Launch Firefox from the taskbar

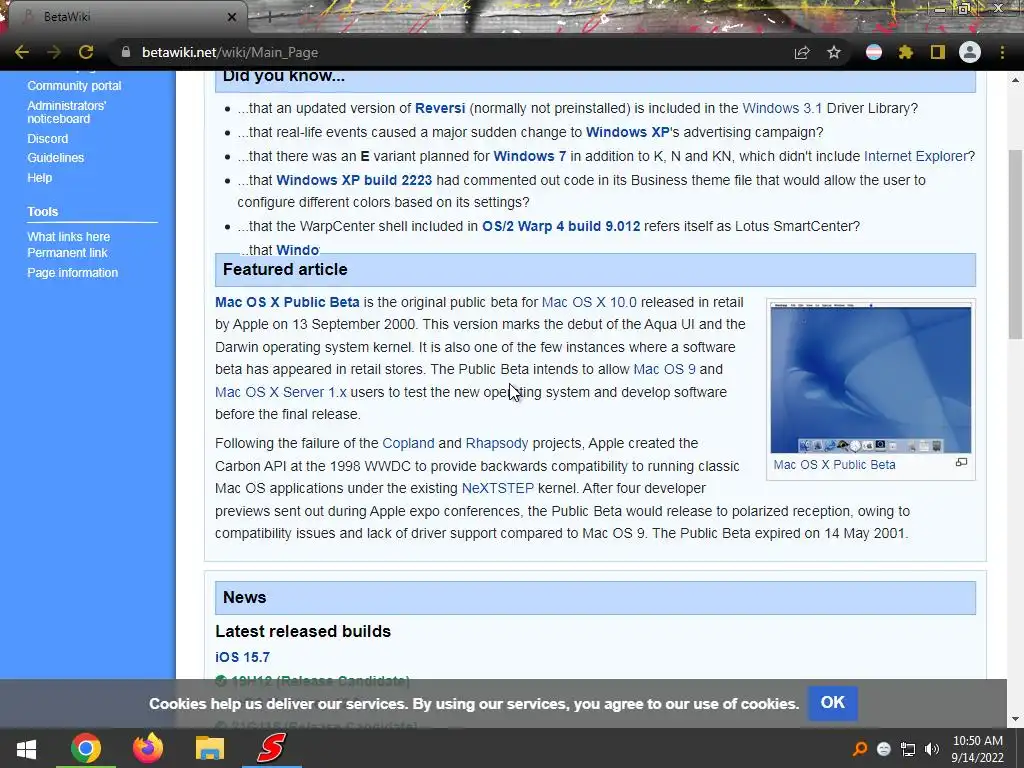pos(148,748)
